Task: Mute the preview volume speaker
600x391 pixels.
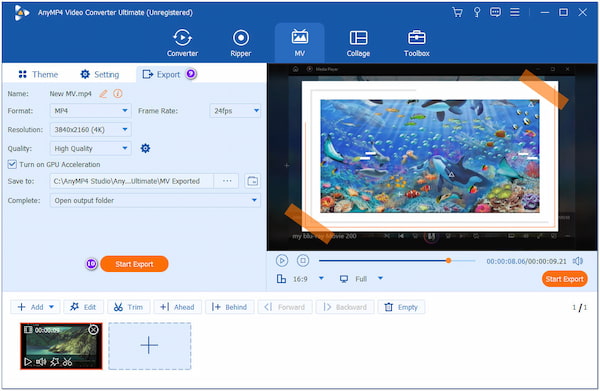Action: point(577,261)
